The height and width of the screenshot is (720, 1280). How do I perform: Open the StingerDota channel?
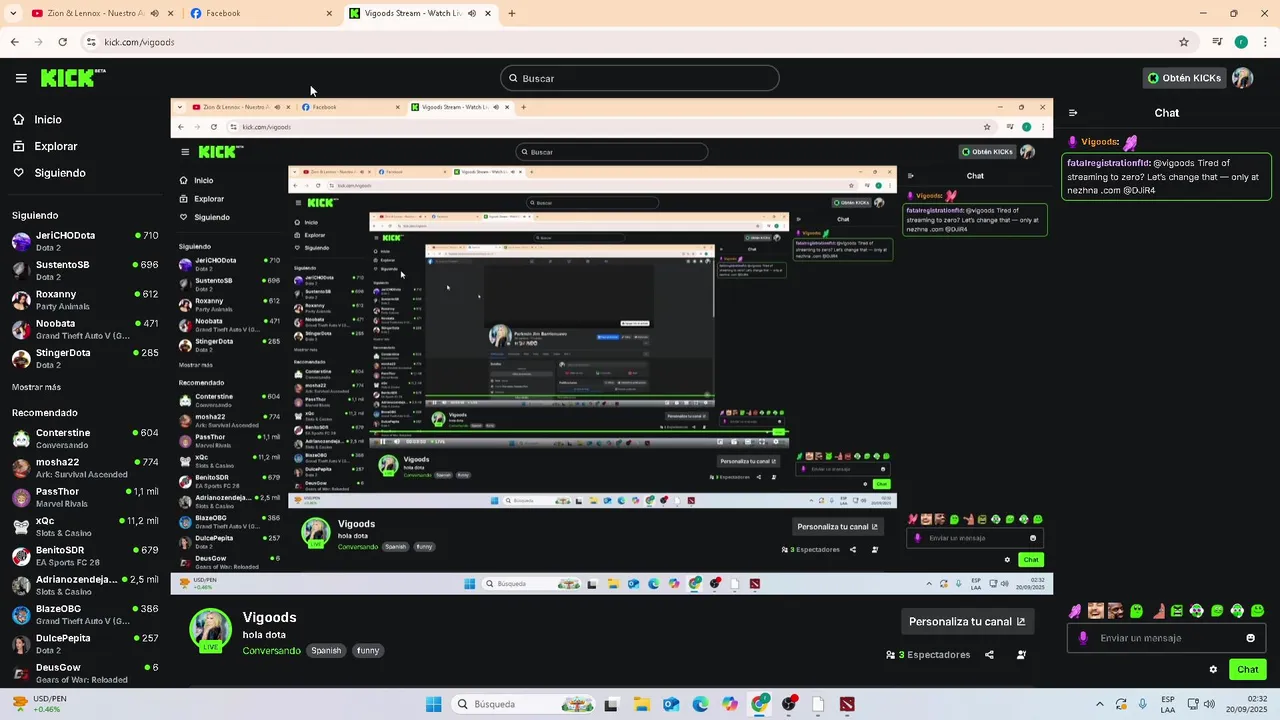[85, 358]
